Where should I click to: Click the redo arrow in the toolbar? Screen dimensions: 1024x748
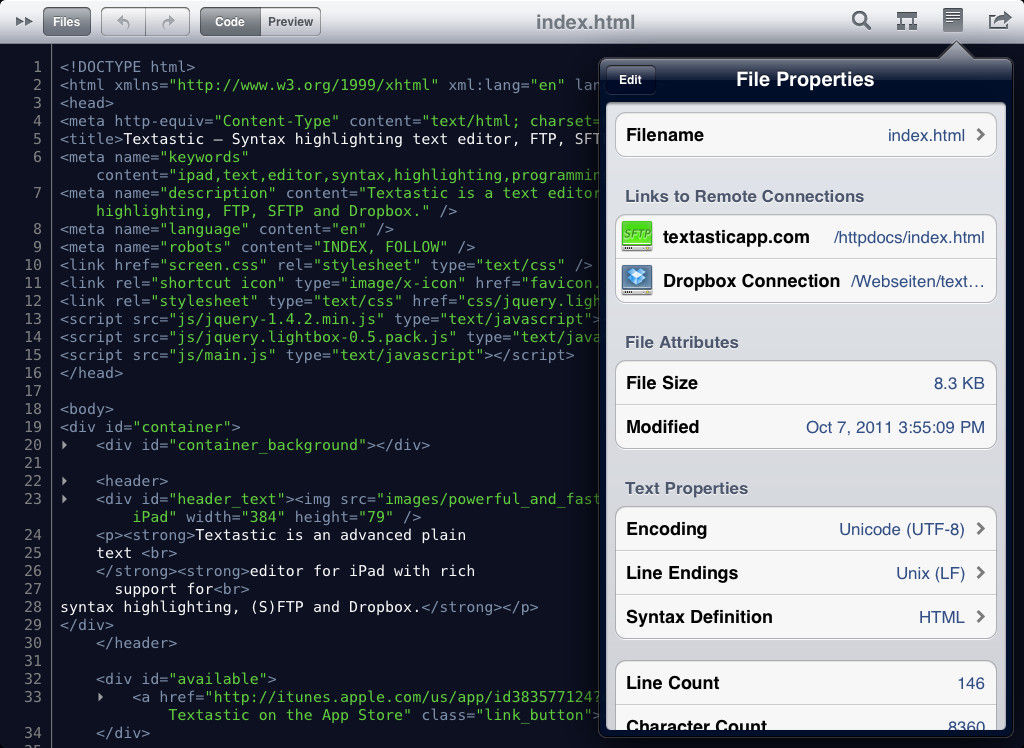click(x=167, y=22)
